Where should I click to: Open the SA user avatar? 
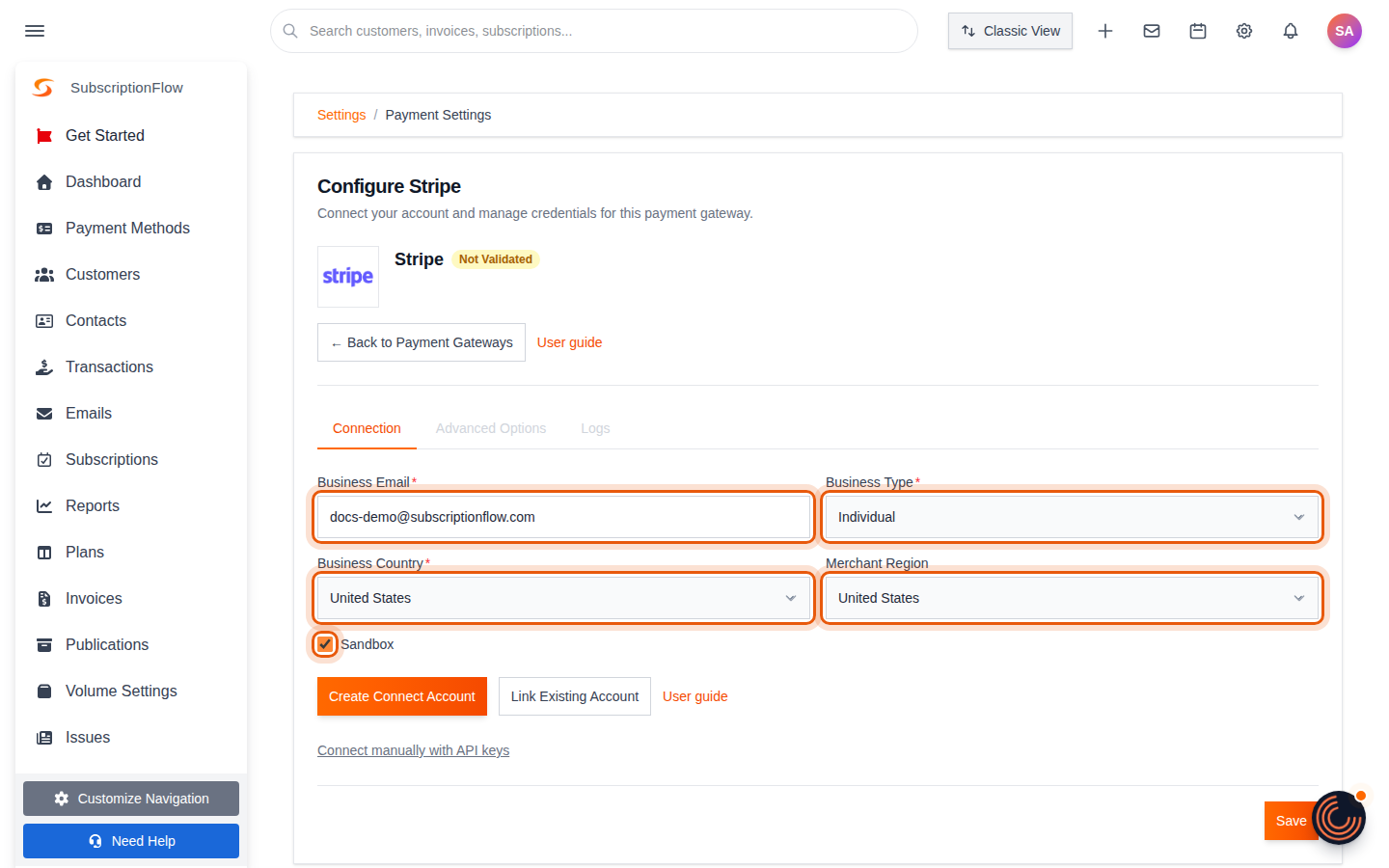click(1345, 31)
